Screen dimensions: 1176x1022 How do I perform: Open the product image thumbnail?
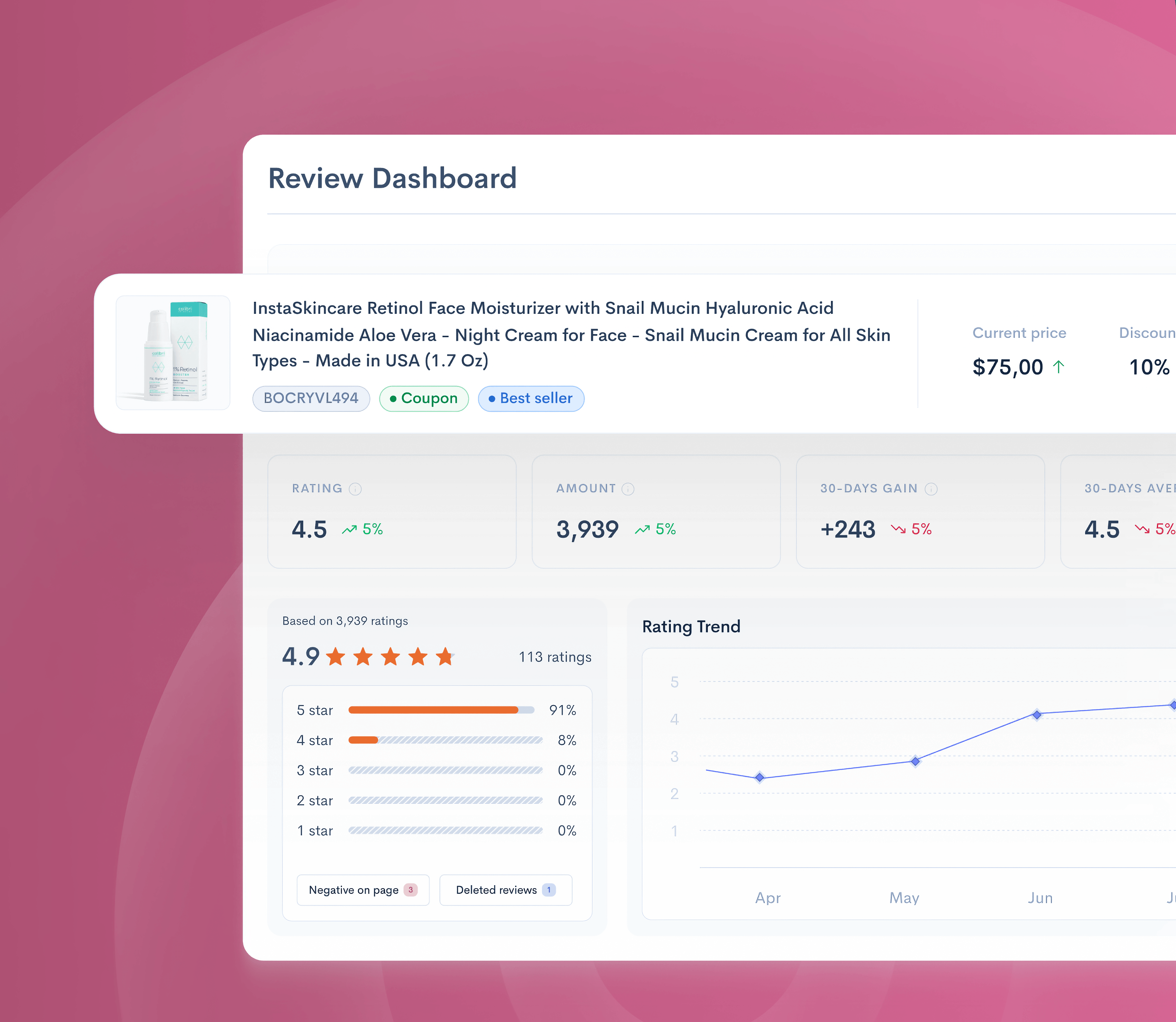(x=173, y=352)
